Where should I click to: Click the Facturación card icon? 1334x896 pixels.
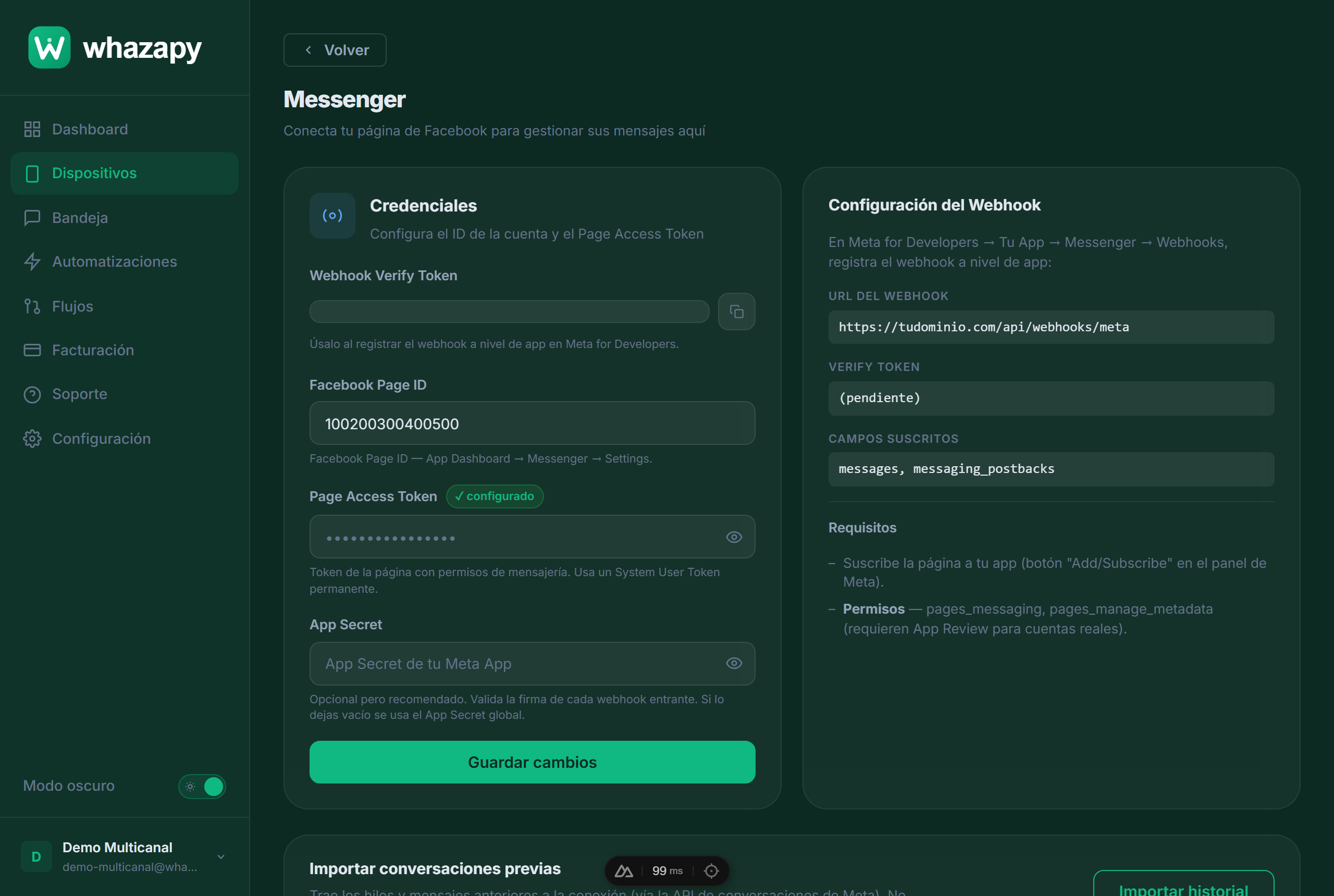(x=32, y=350)
